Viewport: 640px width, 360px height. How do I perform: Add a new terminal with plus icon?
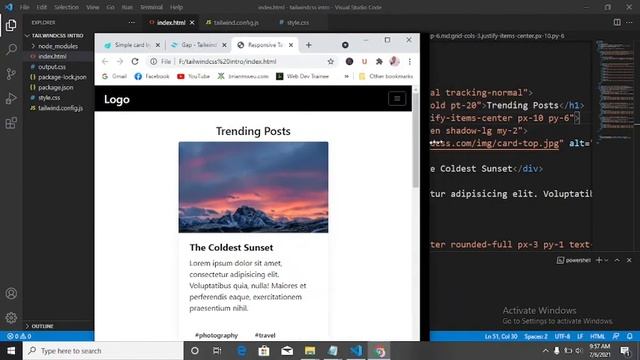[x=599, y=260]
